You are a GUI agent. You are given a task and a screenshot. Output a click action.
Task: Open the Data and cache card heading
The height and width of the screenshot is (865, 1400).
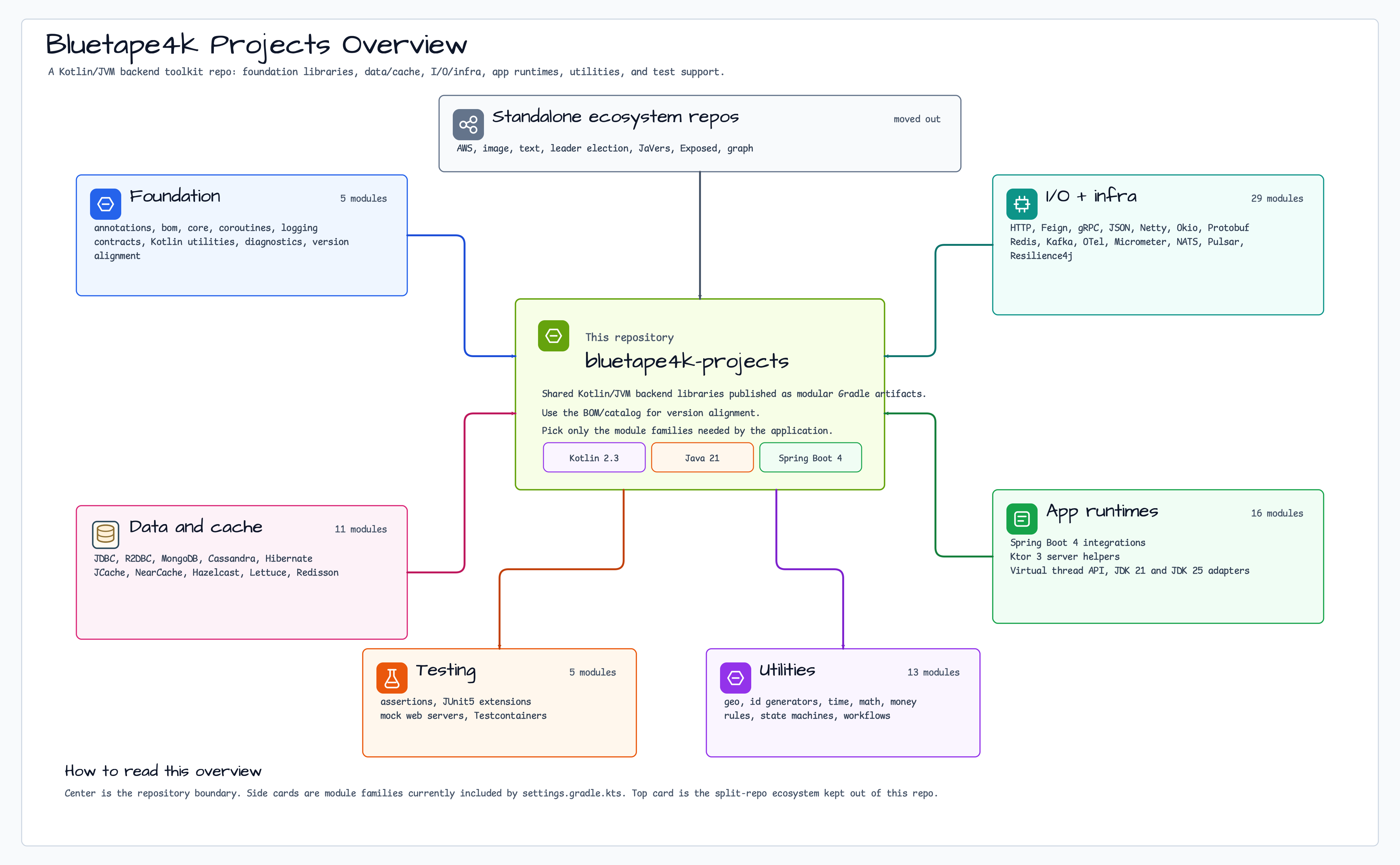[x=196, y=527]
